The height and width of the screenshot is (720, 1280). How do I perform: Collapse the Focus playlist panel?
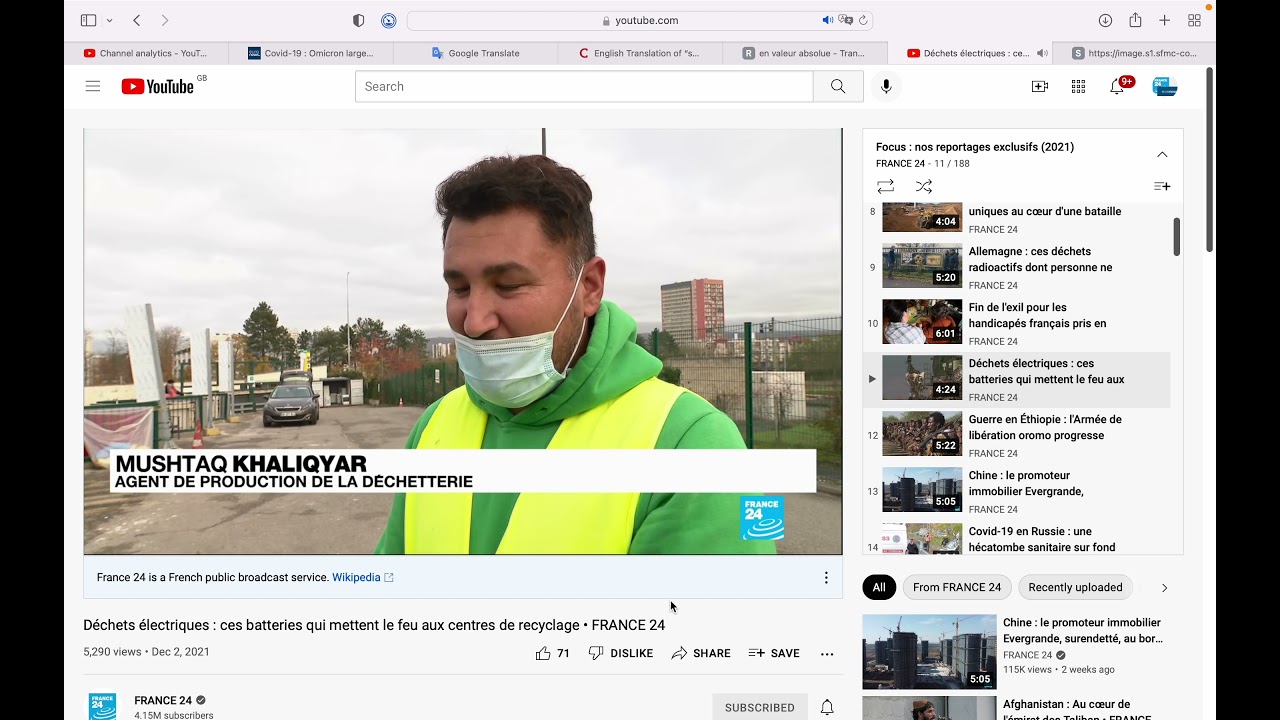point(1162,154)
